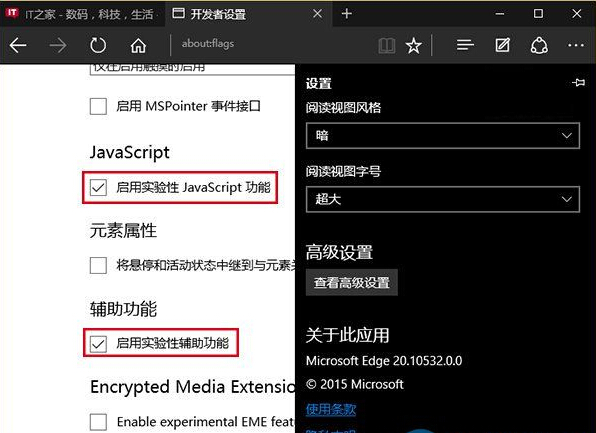Toggle 启用实验性辅助功能 checkbox

click(98, 344)
